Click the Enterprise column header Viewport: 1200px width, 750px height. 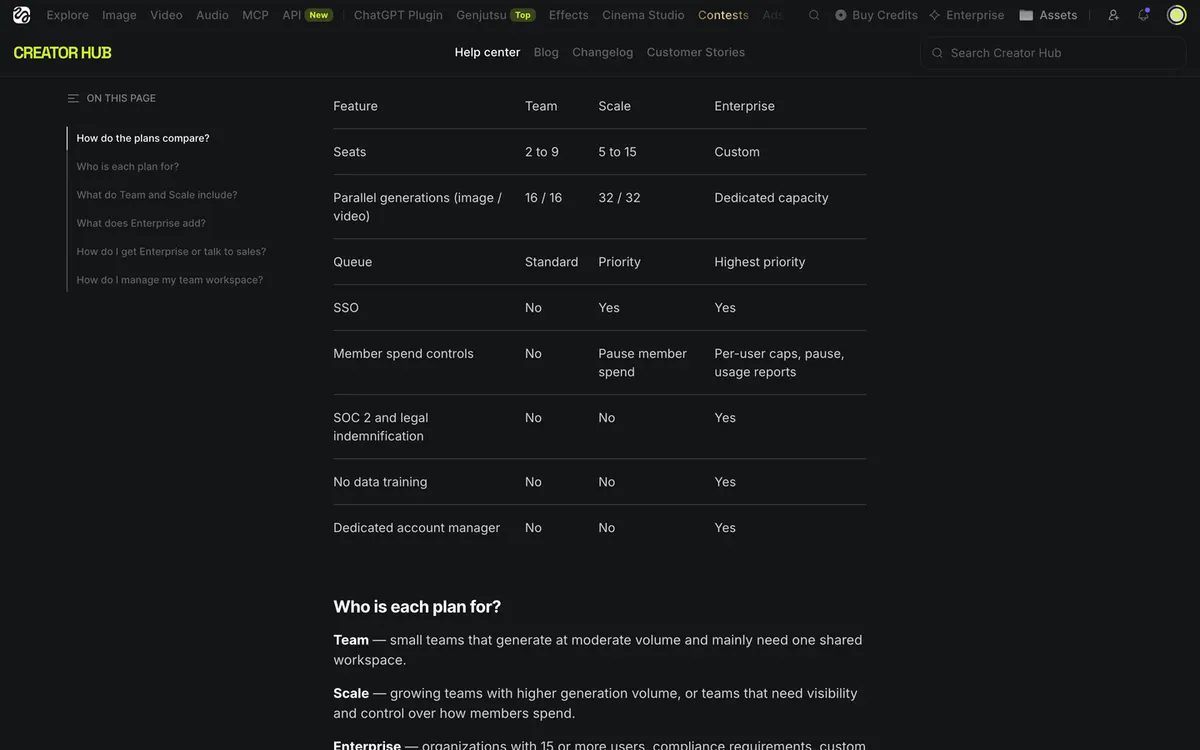click(744, 106)
